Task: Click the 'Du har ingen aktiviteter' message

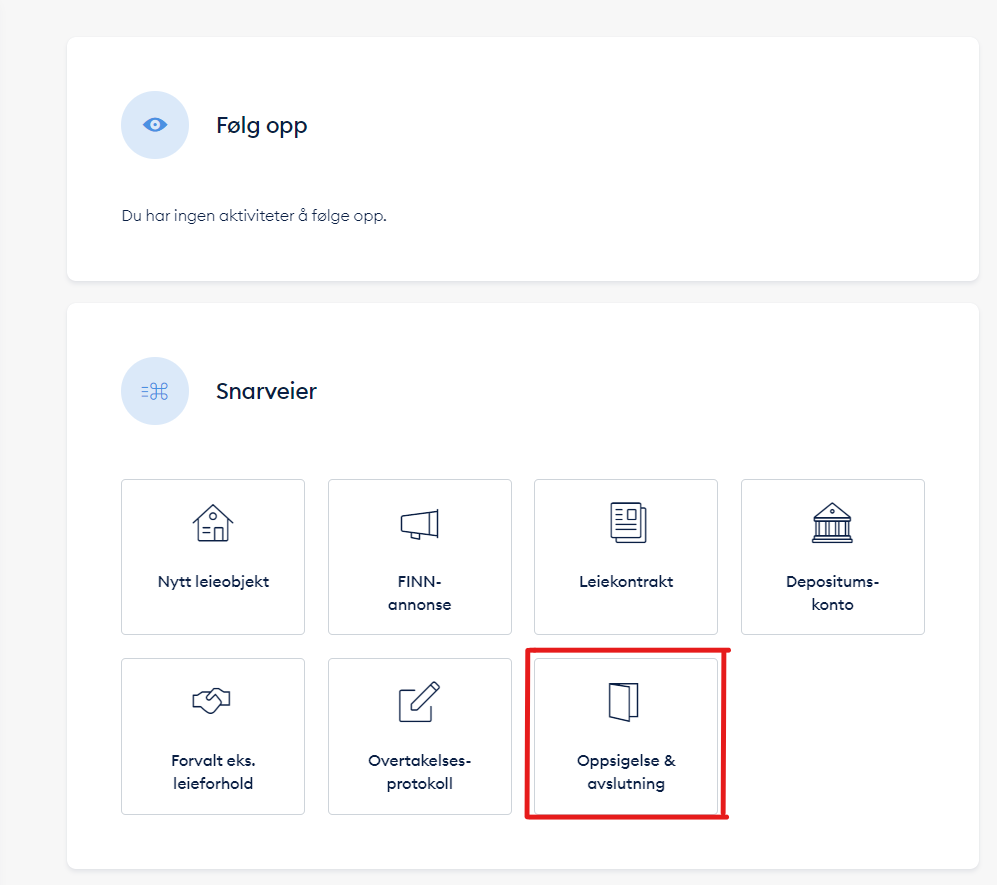Action: [254, 216]
